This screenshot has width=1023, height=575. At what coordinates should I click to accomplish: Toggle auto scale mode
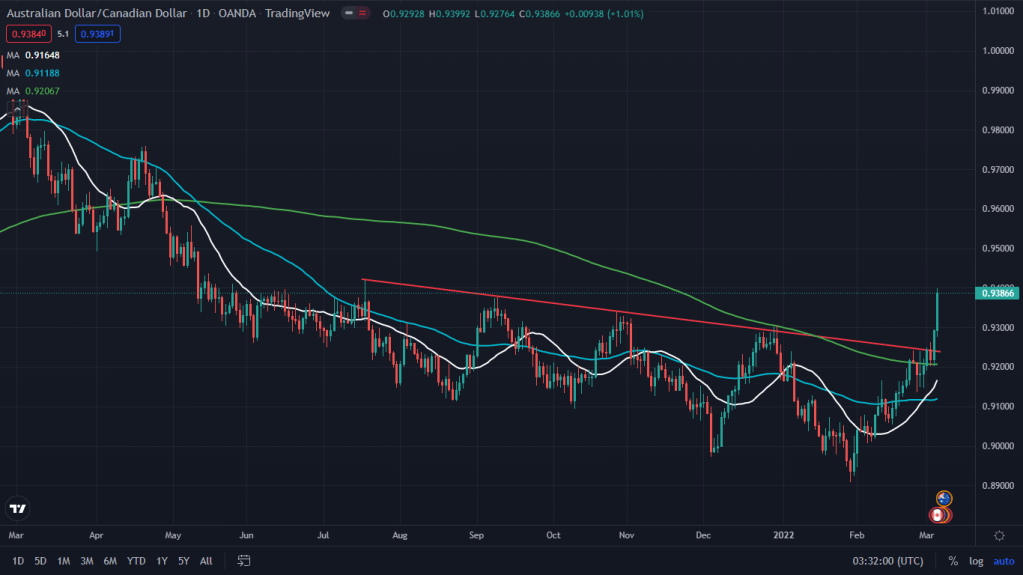tap(1001, 561)
